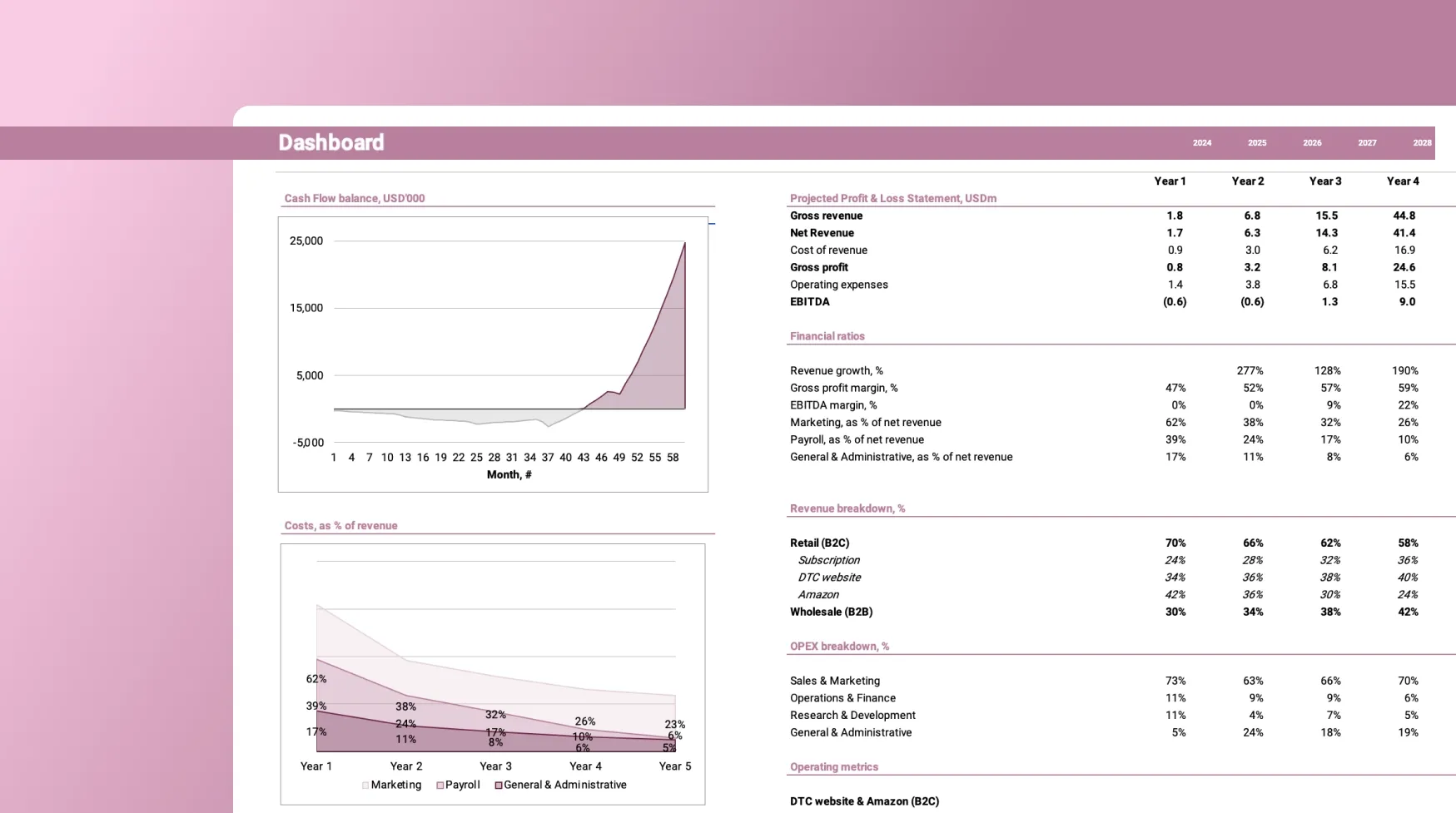
Task: Switch to the 2026 year label
Action: coord(1311,143)
